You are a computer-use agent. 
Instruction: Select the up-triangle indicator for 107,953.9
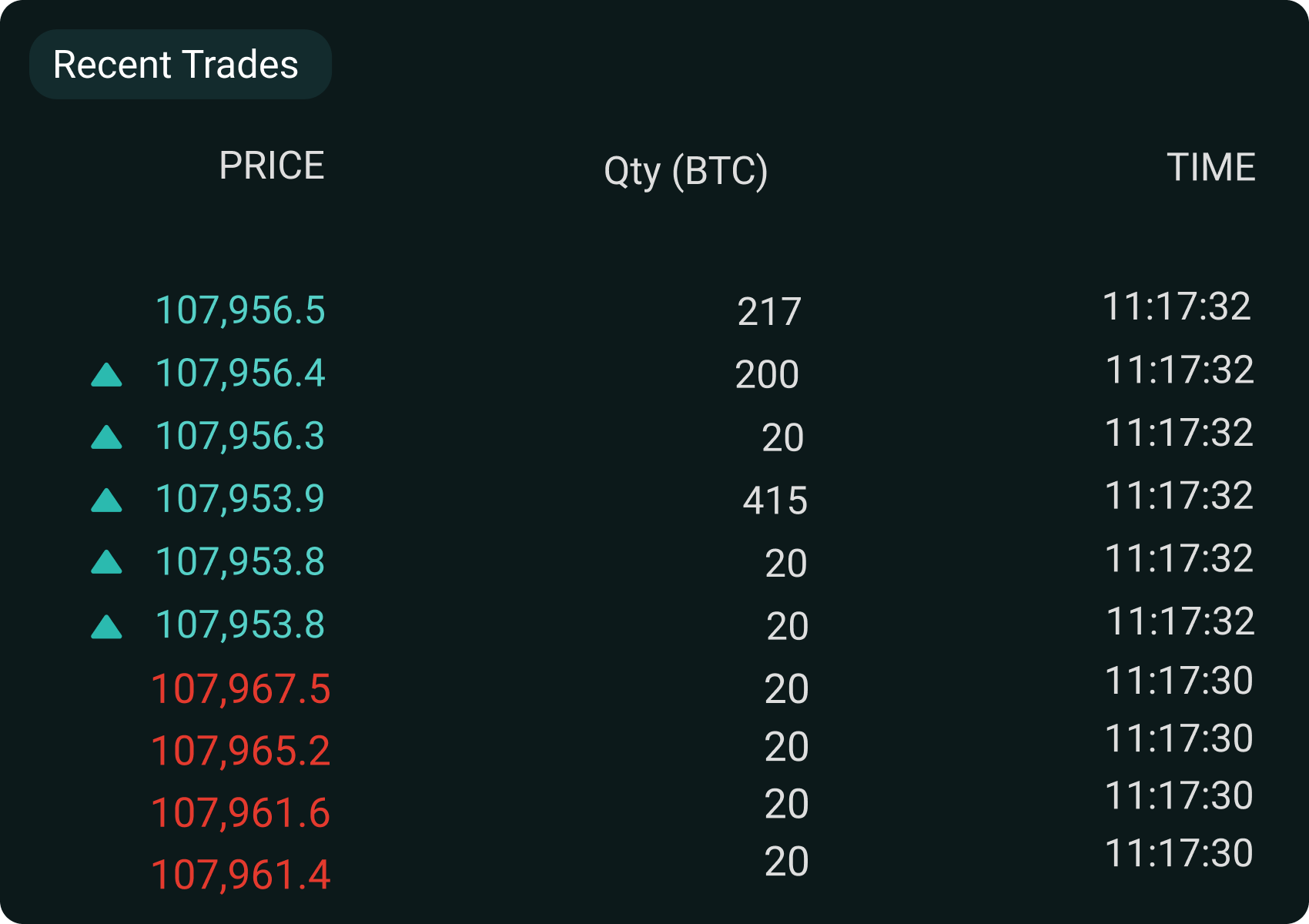click(x=109, y=500)
